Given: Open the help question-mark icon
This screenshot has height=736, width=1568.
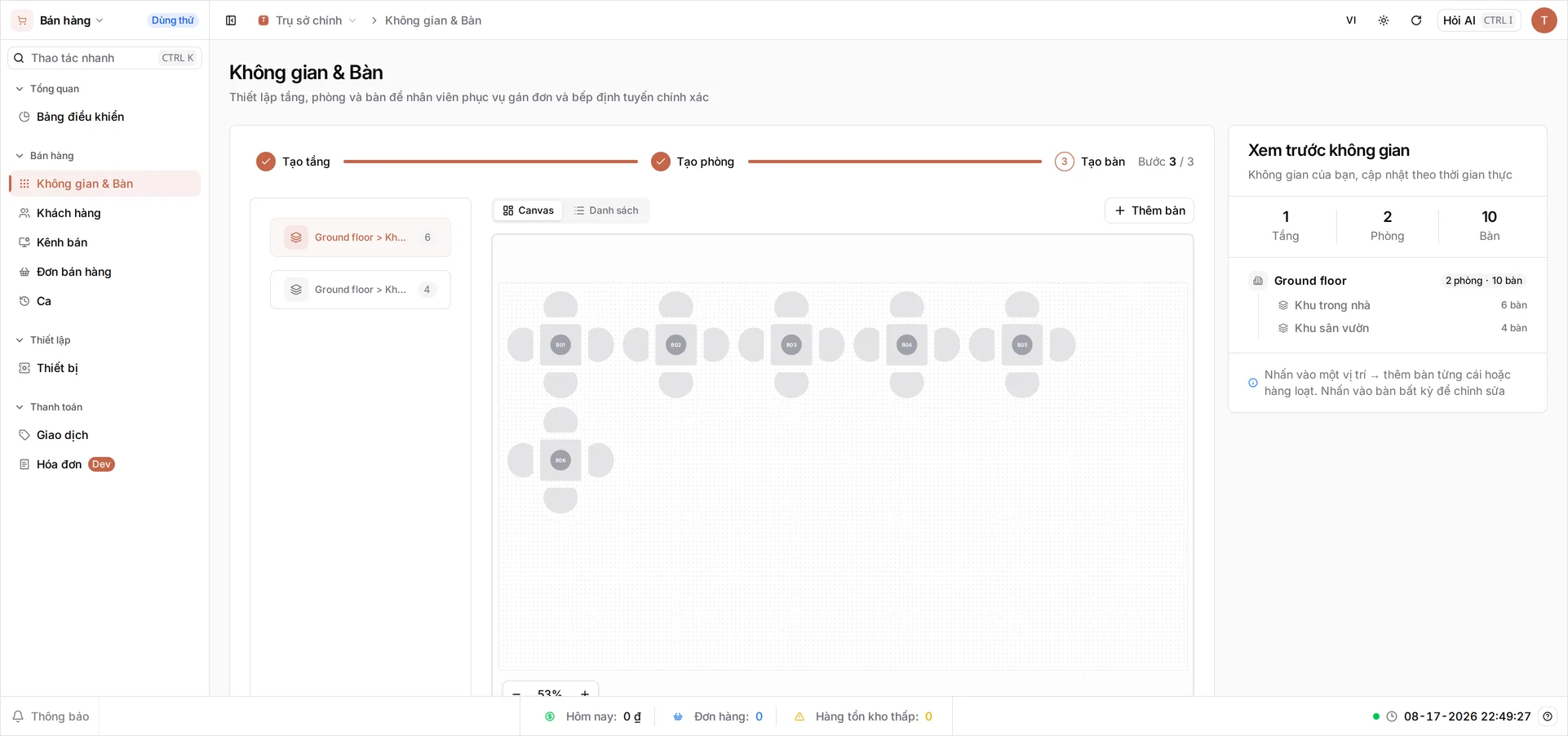Looking at the screenshot, I should 1548,716.
